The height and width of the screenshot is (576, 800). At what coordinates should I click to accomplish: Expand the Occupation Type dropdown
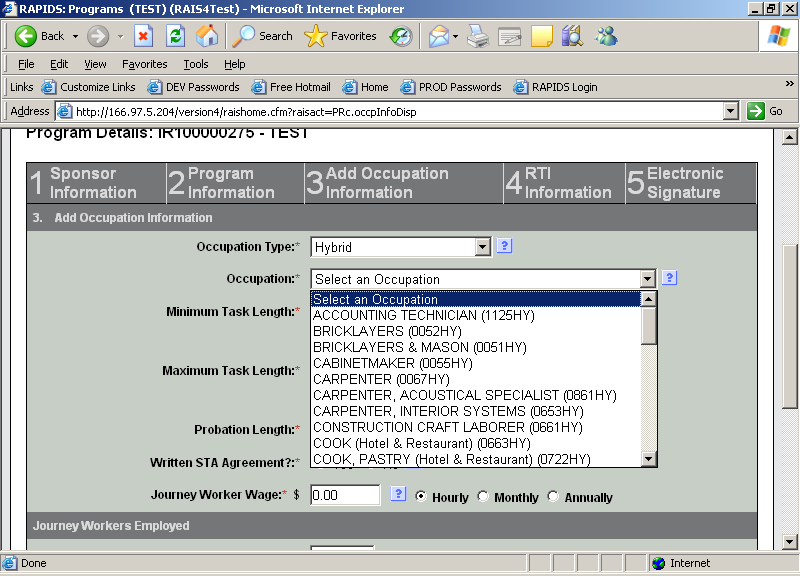[x=482, y=247]
